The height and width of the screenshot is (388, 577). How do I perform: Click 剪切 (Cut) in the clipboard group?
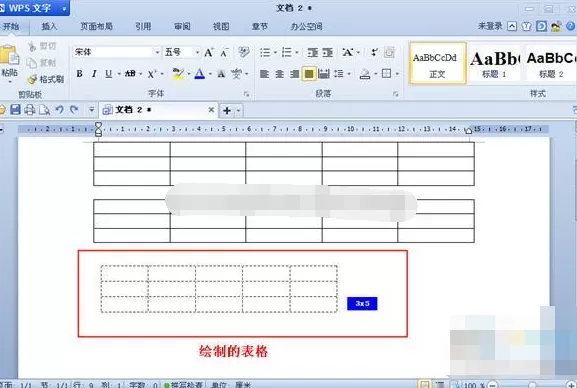43,46
